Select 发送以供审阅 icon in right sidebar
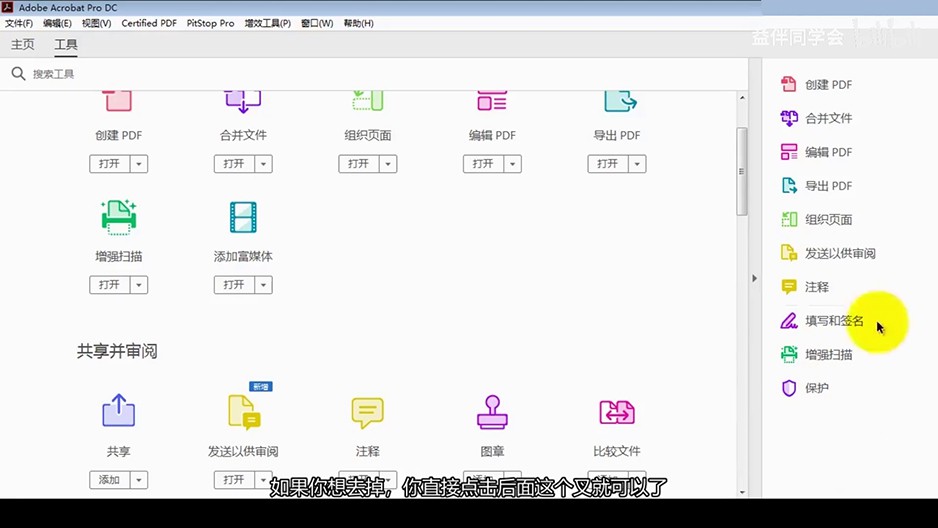938x528 pixels. coord(789,253)
